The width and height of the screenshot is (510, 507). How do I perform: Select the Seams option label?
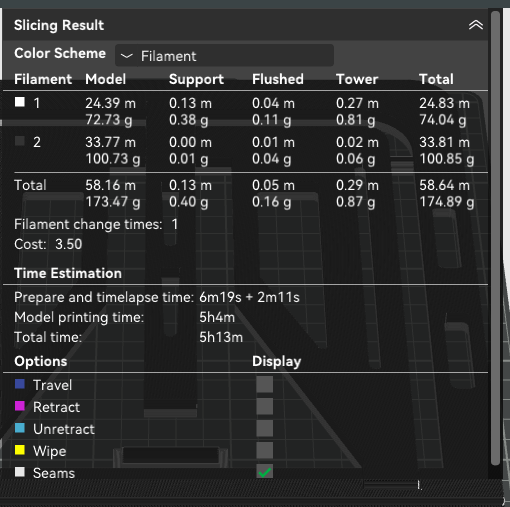coord(54,473)
